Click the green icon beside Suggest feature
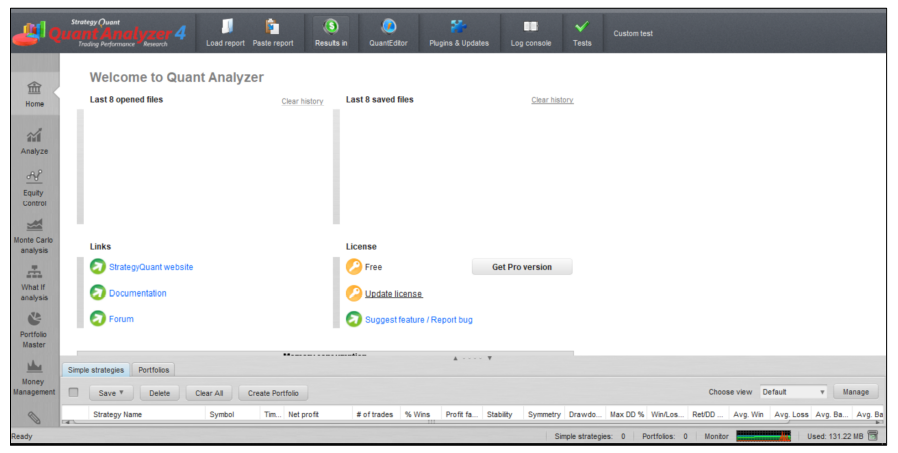Screen dimensions: 898x453 coord(354,319)
